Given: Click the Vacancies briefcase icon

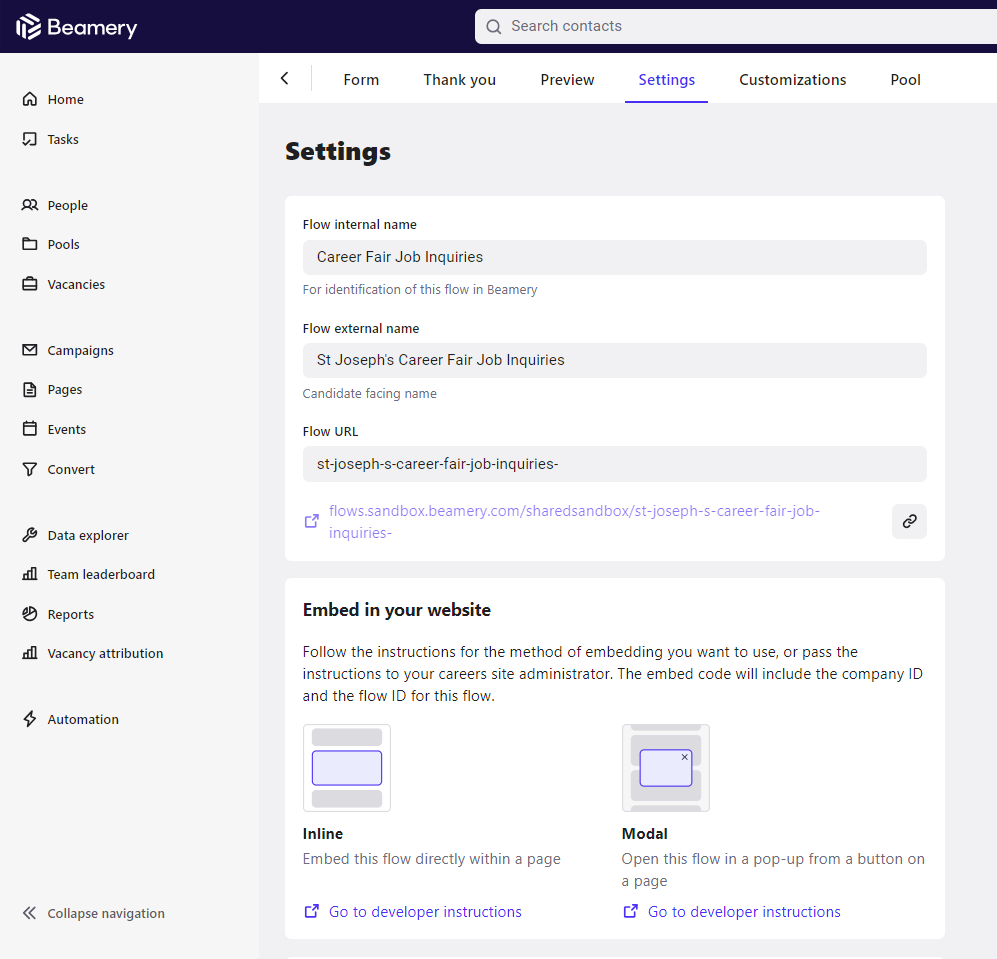Looking at the screenshot, I should (x=30, y=284).
